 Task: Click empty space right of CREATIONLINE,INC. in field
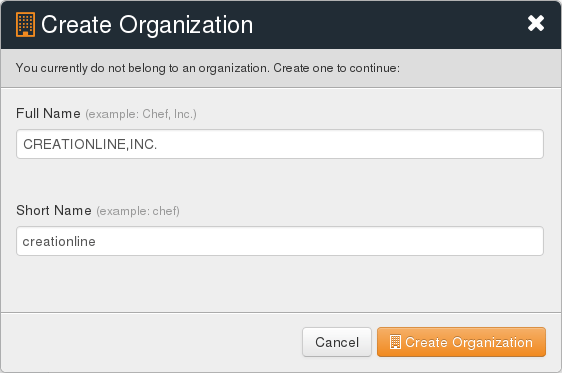(348, 144)
